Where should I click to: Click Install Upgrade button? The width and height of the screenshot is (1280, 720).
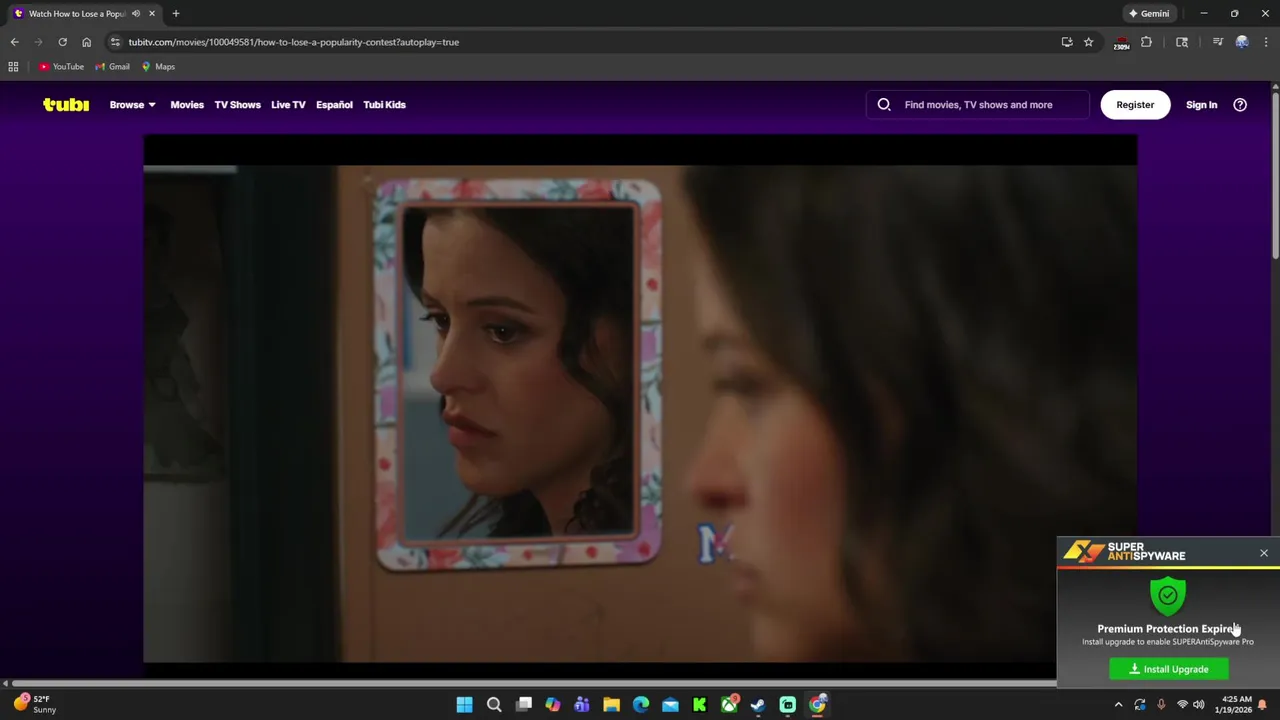(1168, 669)
